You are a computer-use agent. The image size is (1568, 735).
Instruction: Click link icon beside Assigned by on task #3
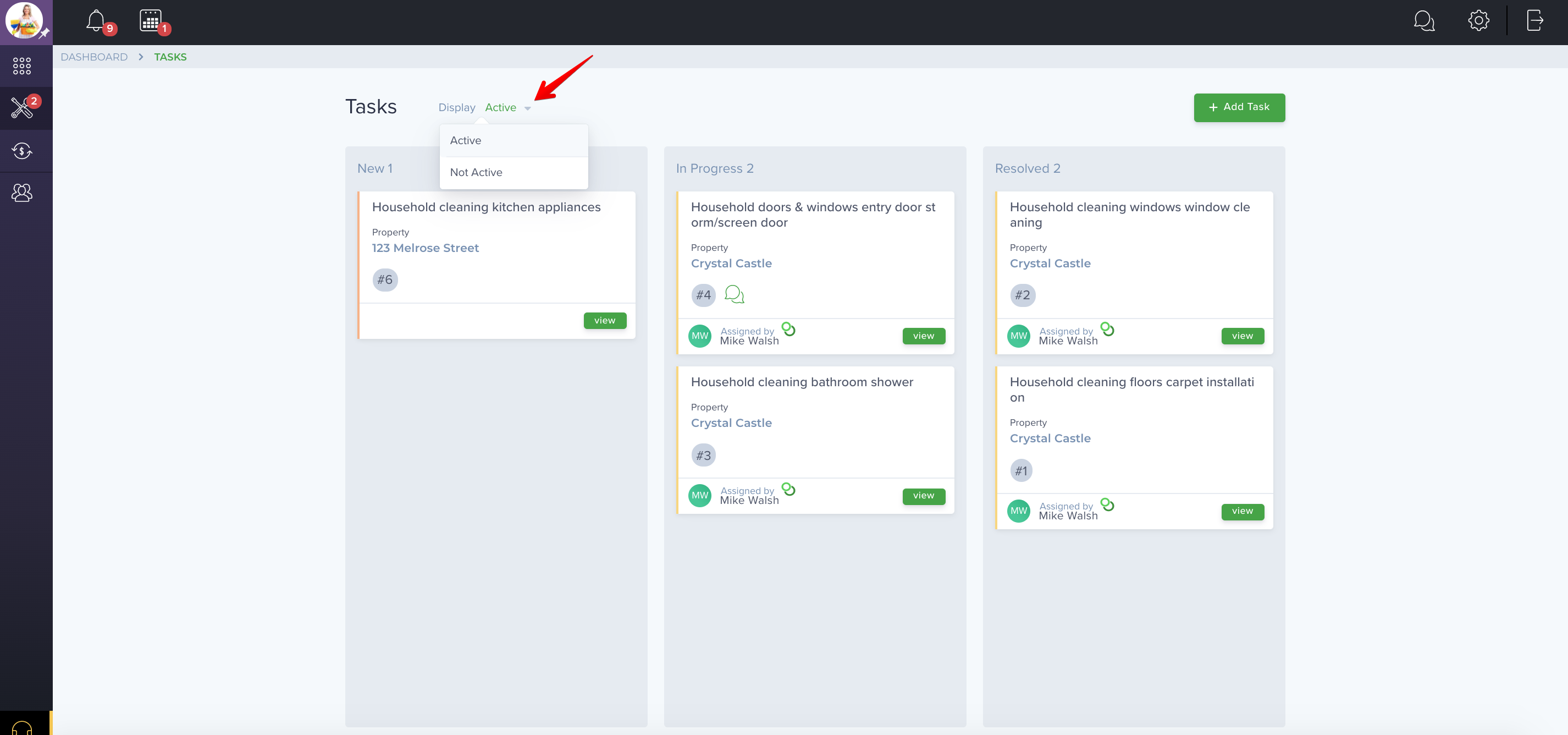tap(788, 489)
